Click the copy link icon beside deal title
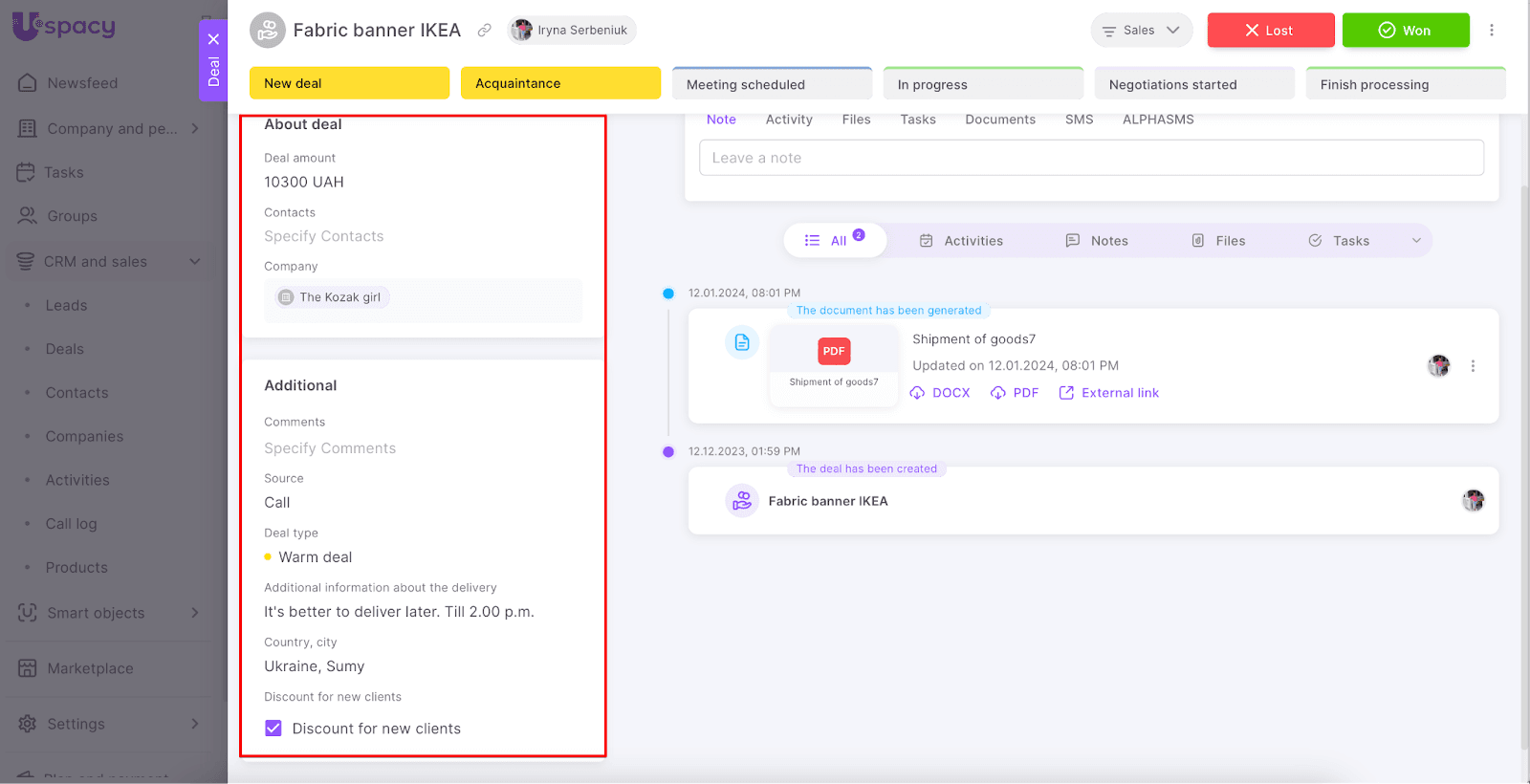 (485, 31)
